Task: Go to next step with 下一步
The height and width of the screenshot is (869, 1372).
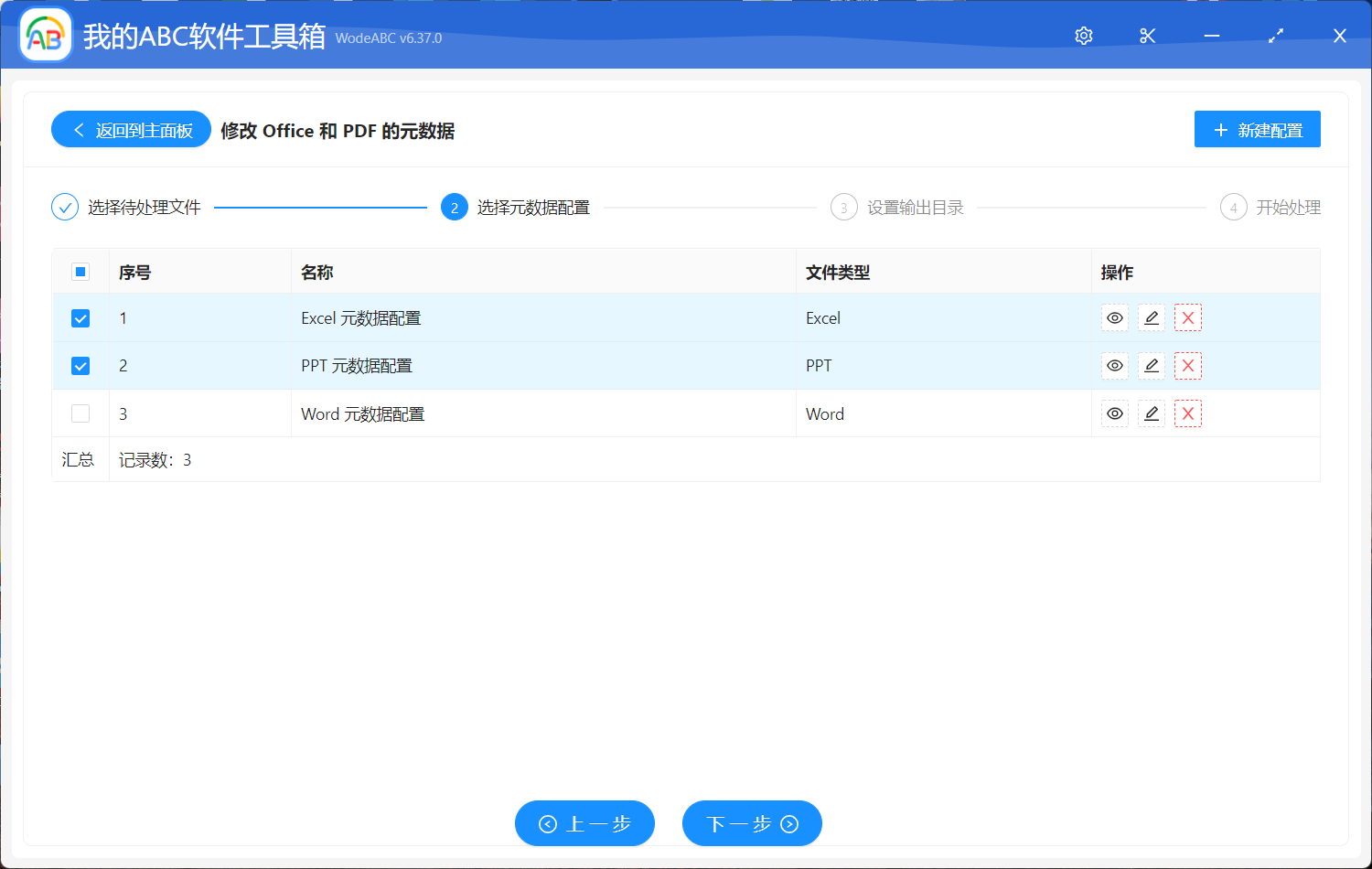Action: [x=752, y=824]
